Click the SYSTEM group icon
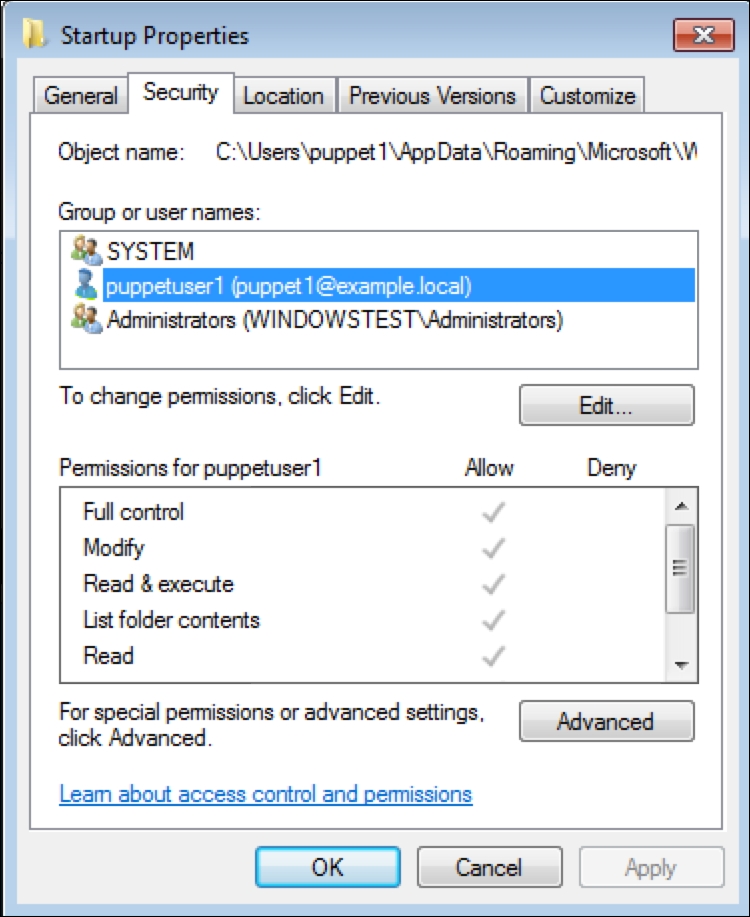This screenshot has height=917, width=750. 86,250
